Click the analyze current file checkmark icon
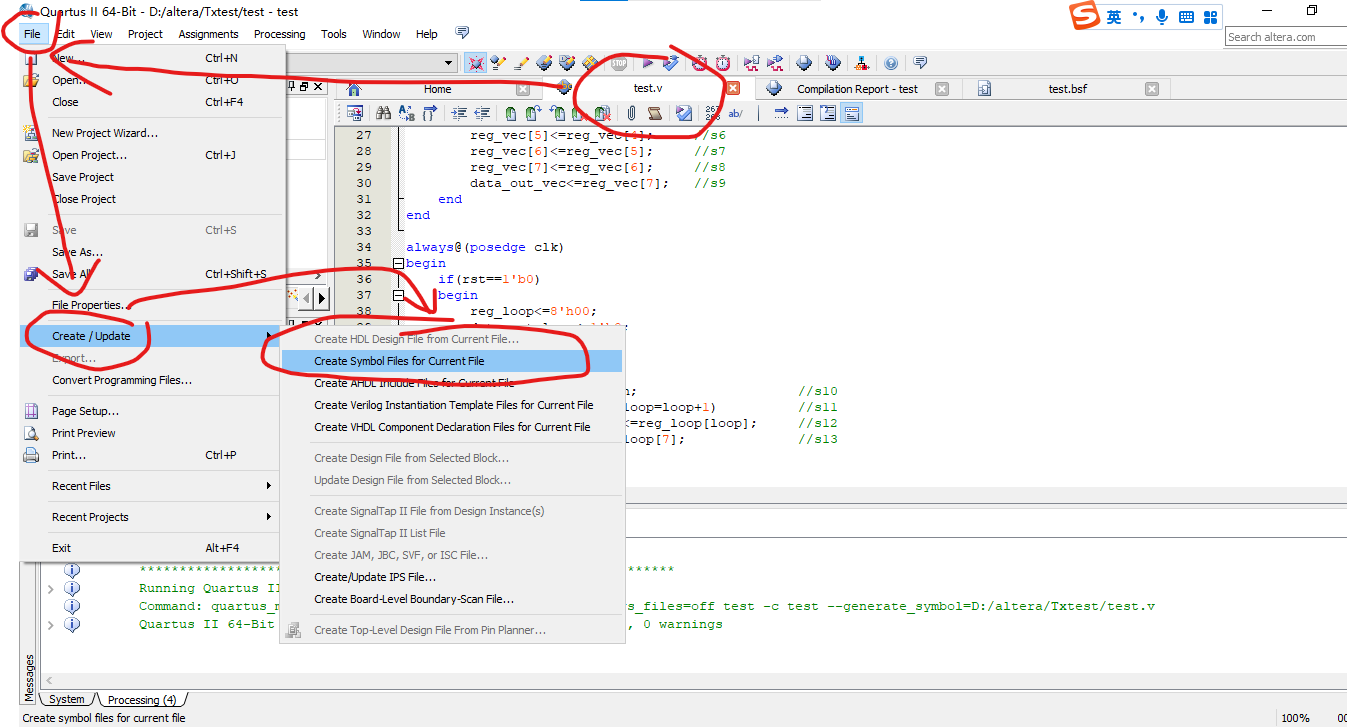 683,113
